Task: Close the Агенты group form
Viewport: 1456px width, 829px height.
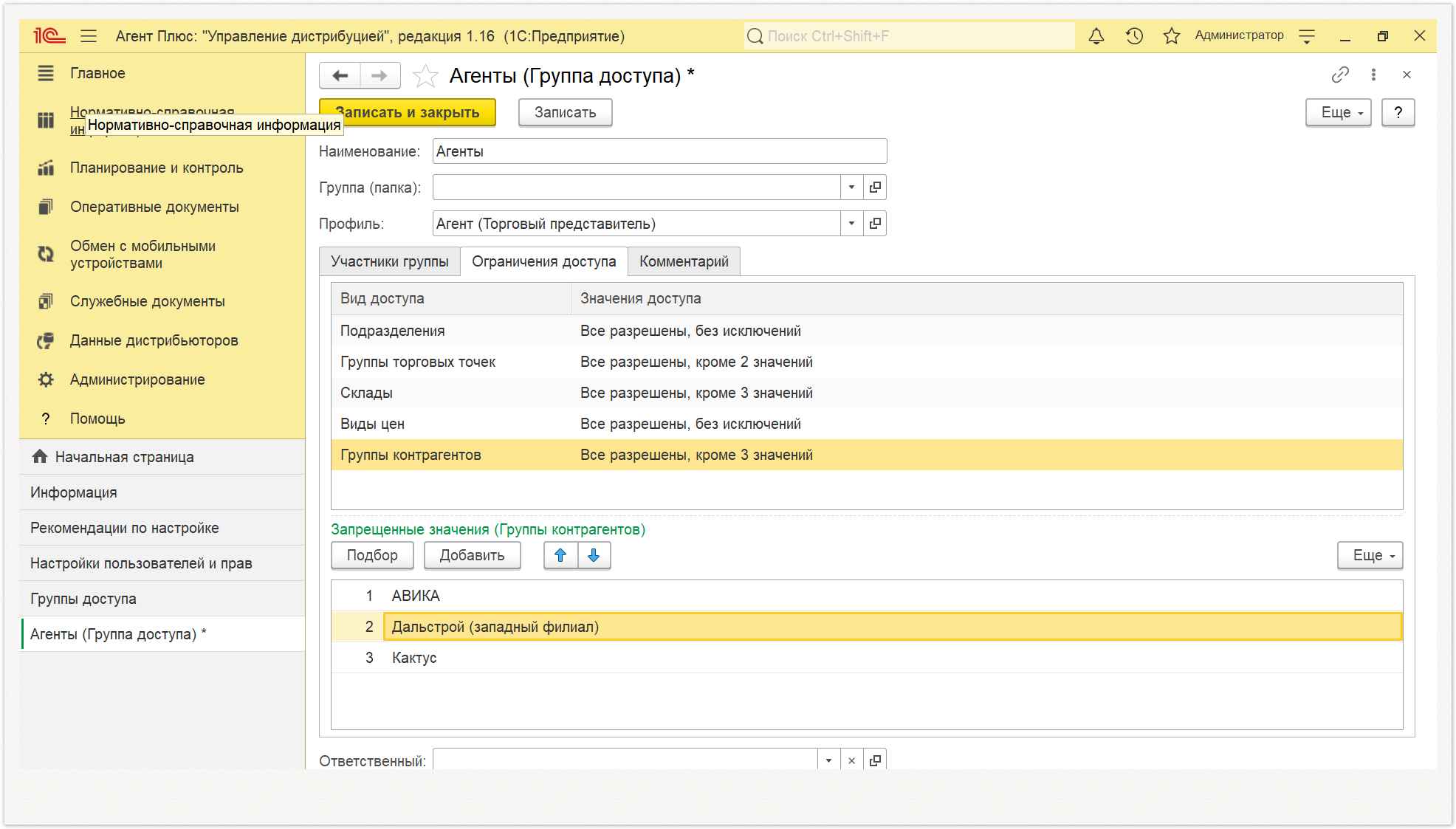Action: 1407,75
